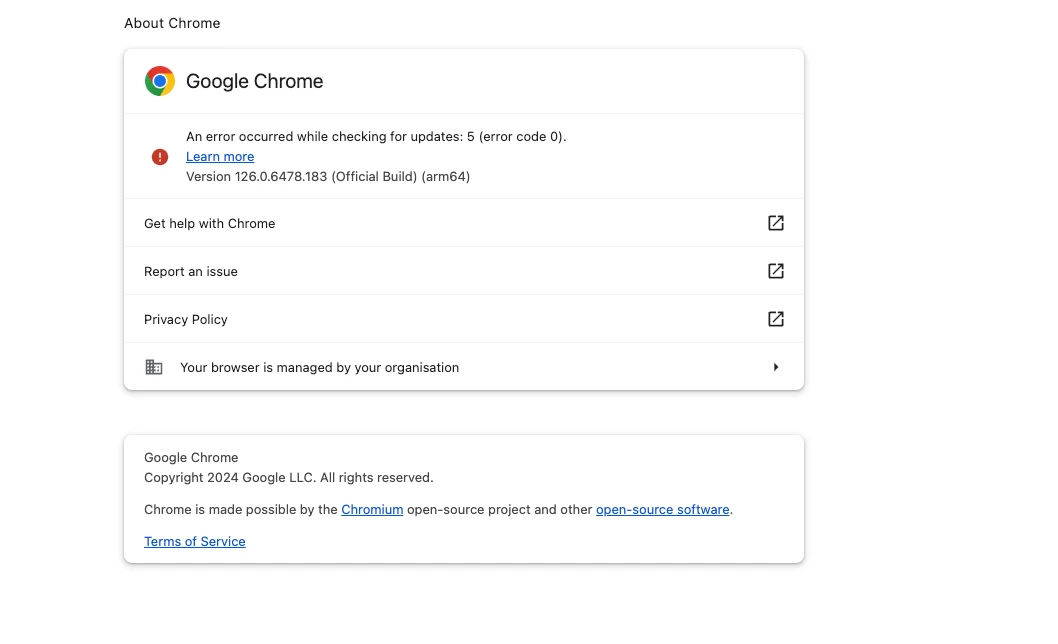1058x644 pixels.
Task: Click the Copyright 2024 Google LLC text
Action: (x=288, y=477)
